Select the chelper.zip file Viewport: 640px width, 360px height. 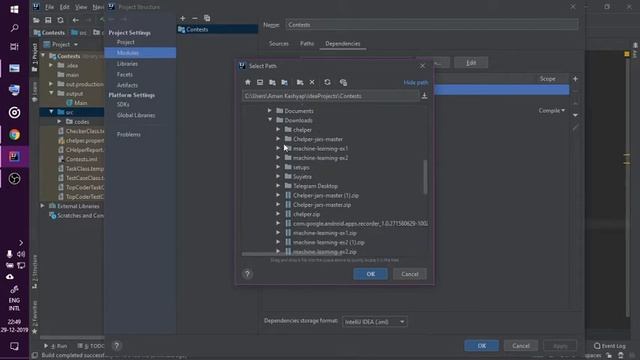click(306, 214)
